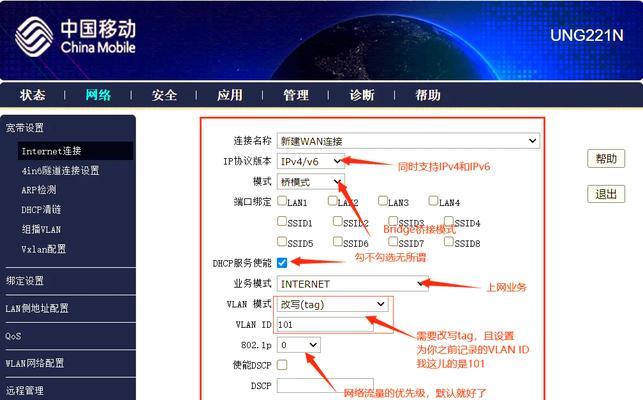Click the 帮助 button on the right
The image size is (643, 400).
click(x=606, y=158)
